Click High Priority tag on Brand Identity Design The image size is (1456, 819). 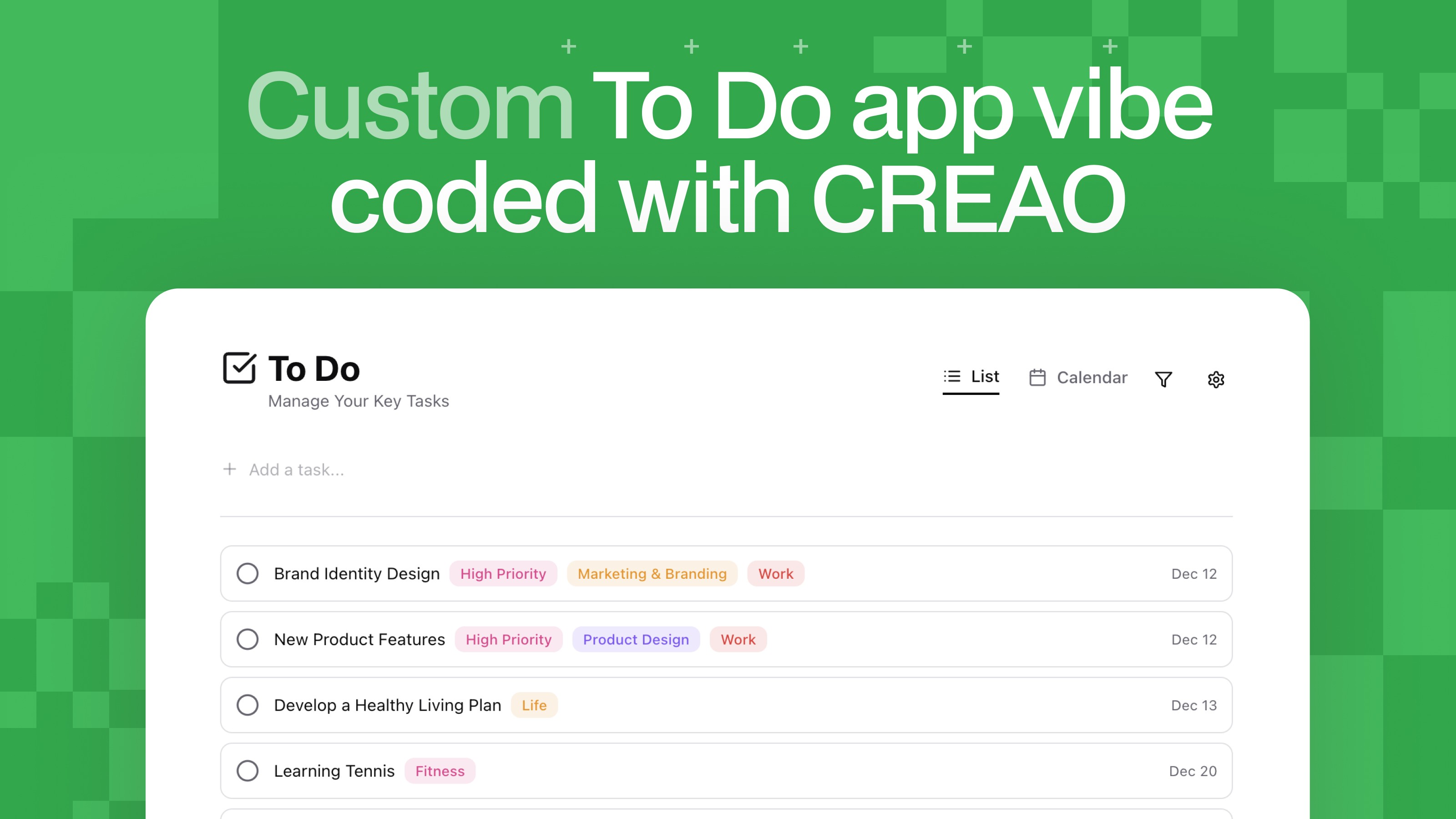[503, 574]
